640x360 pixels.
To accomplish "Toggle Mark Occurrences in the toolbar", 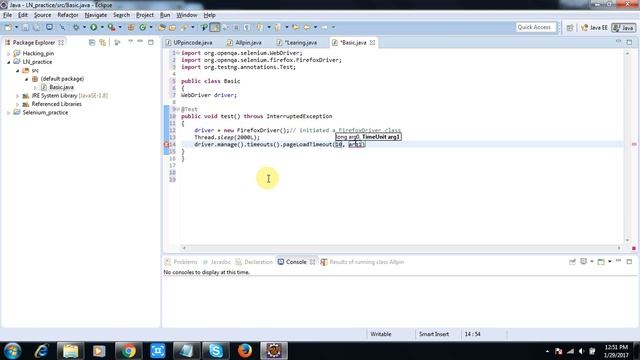I will click(215, 27).
